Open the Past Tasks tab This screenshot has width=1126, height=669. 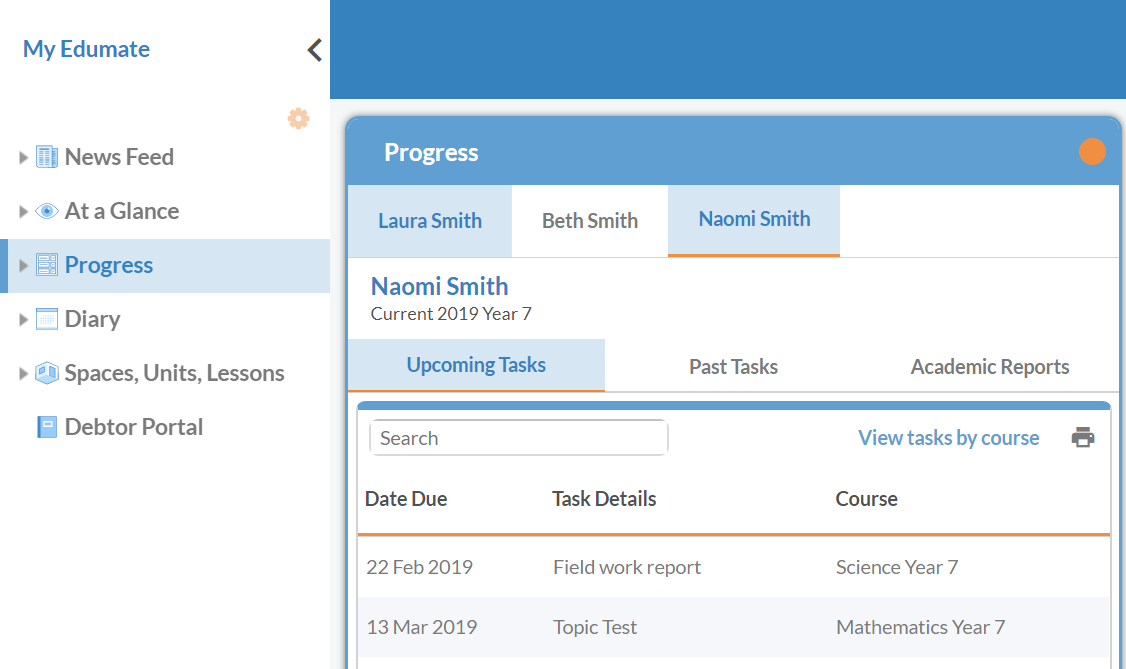(733, 366)
